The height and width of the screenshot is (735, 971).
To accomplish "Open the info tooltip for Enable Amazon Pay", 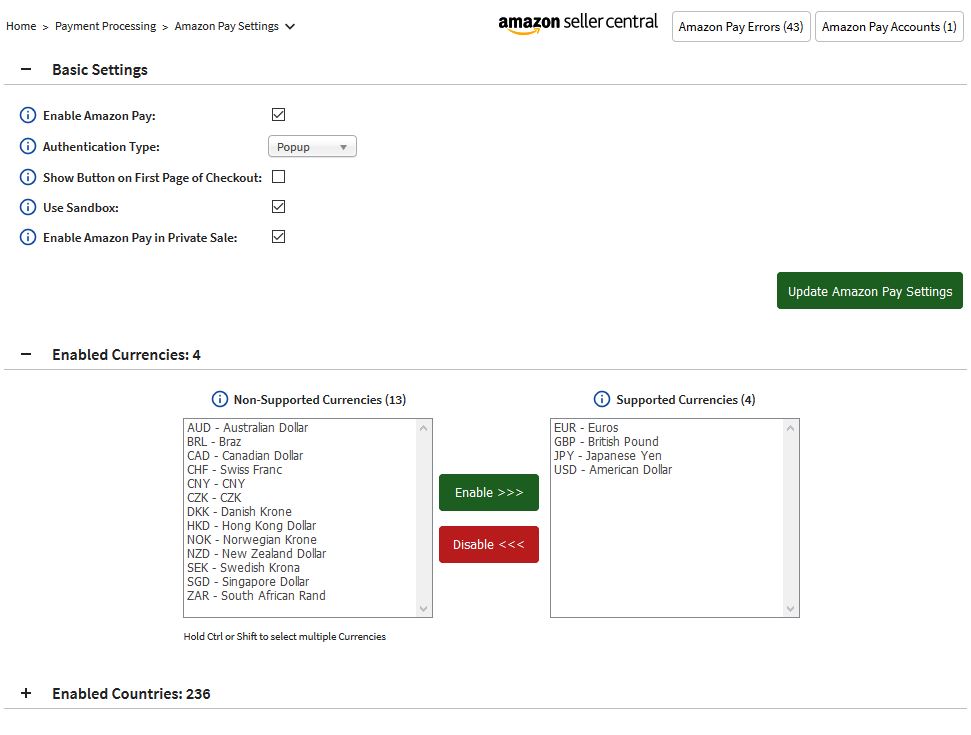I will [x=27, y=115].
